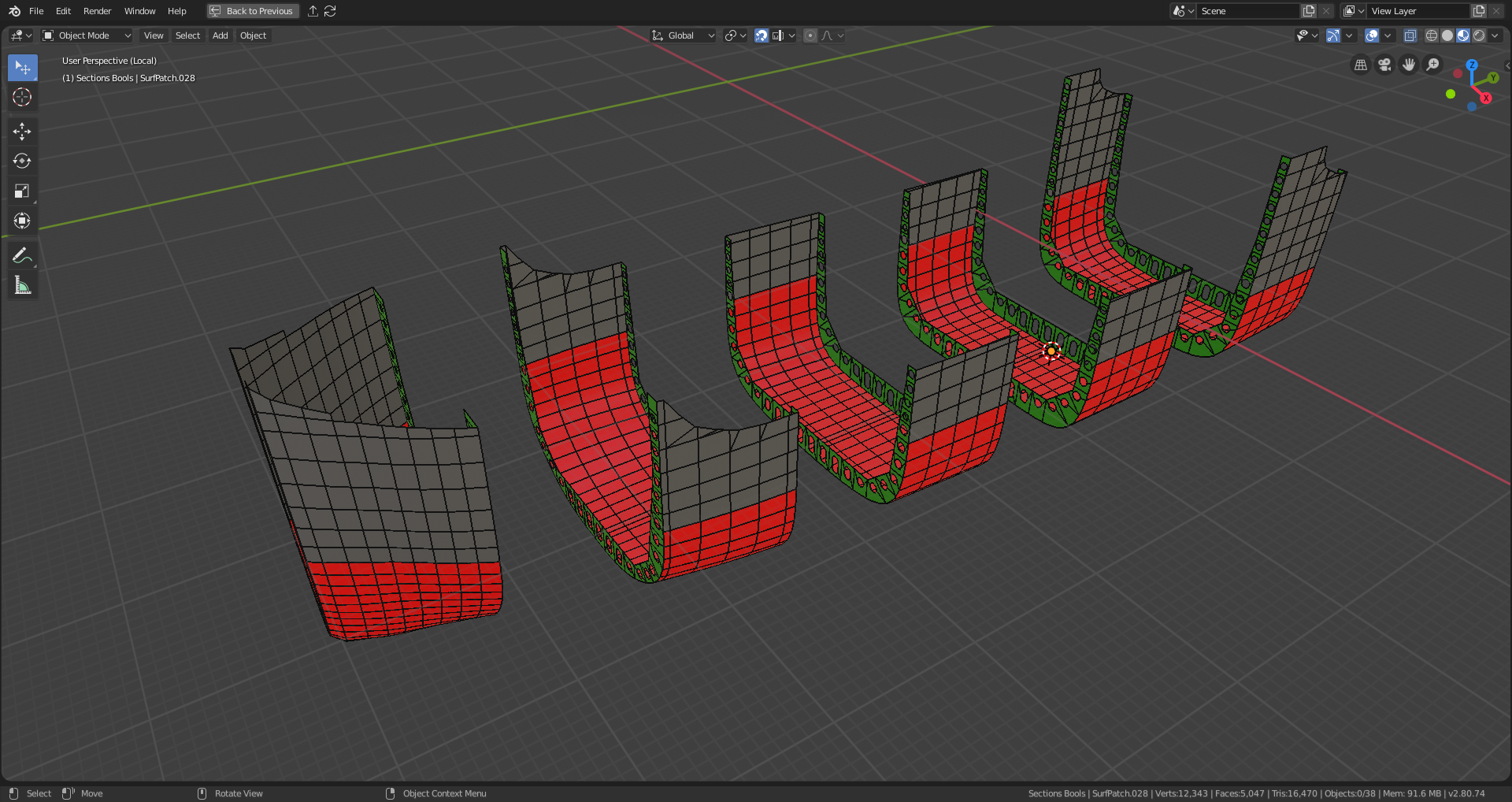Choose the Scale tool
Viewport: 1512px width, 802px height.
[22, 191]
